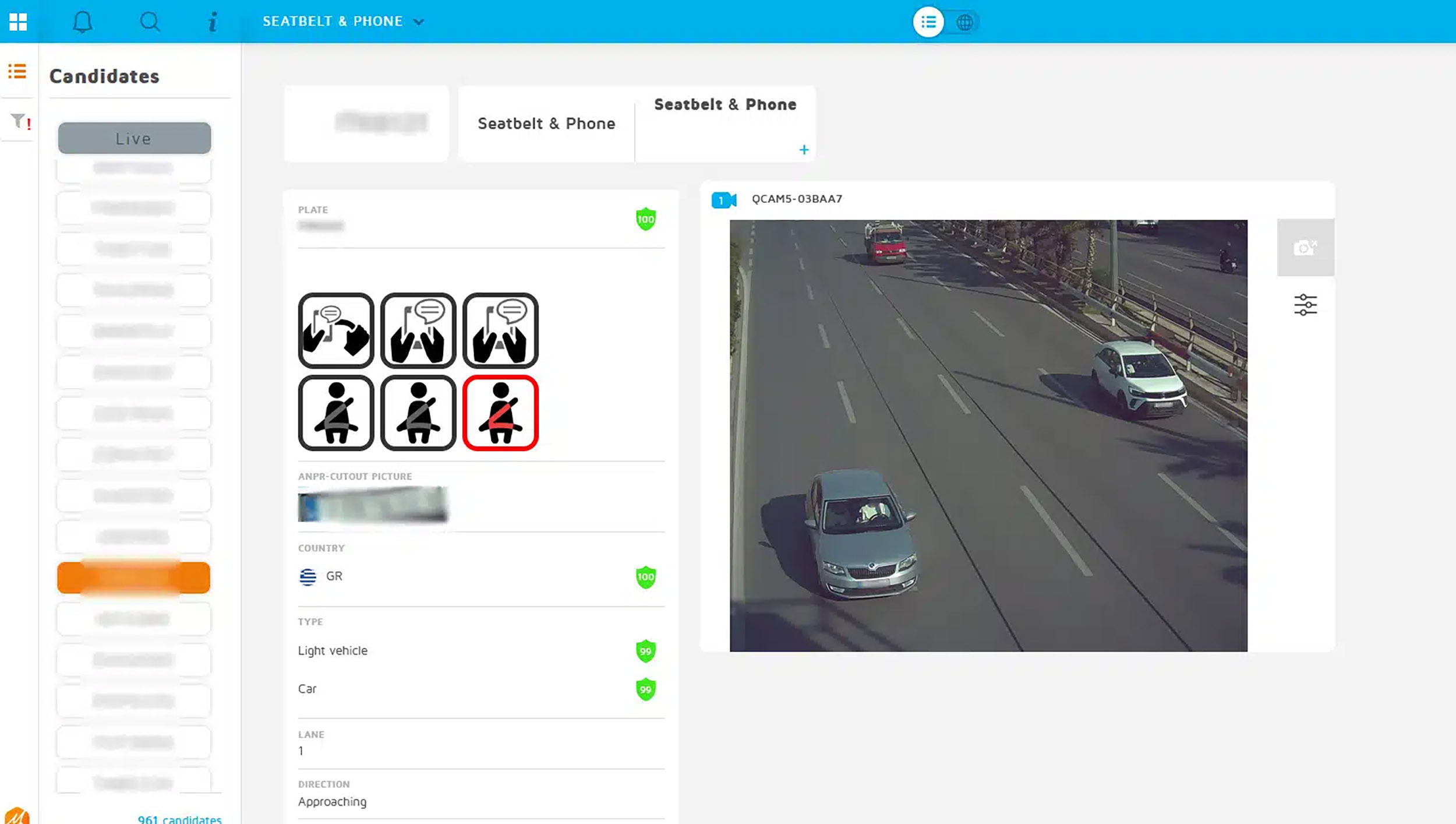
Task: Switch to globe map view toggle
Action: click(x=964, y=22)
